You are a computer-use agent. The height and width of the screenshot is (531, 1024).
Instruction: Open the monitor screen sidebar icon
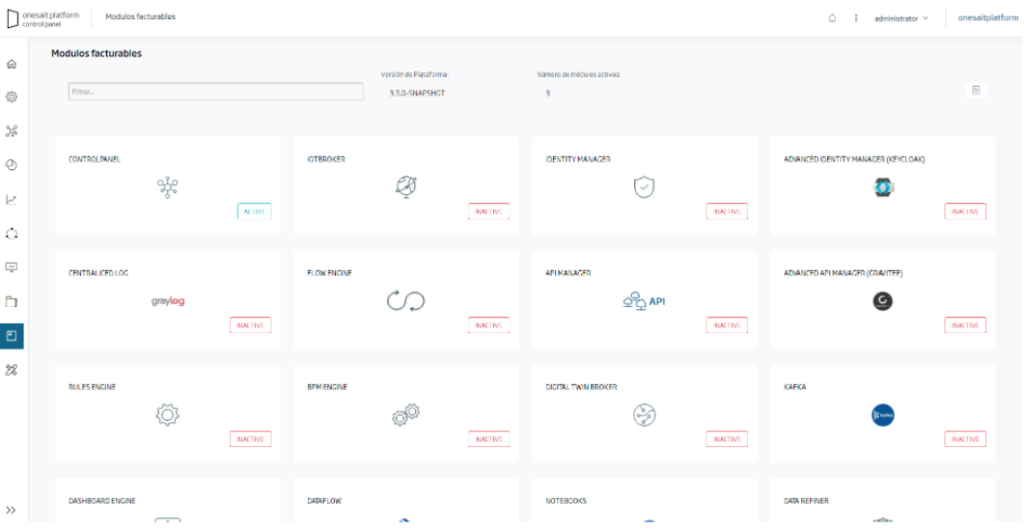point(12,268)
